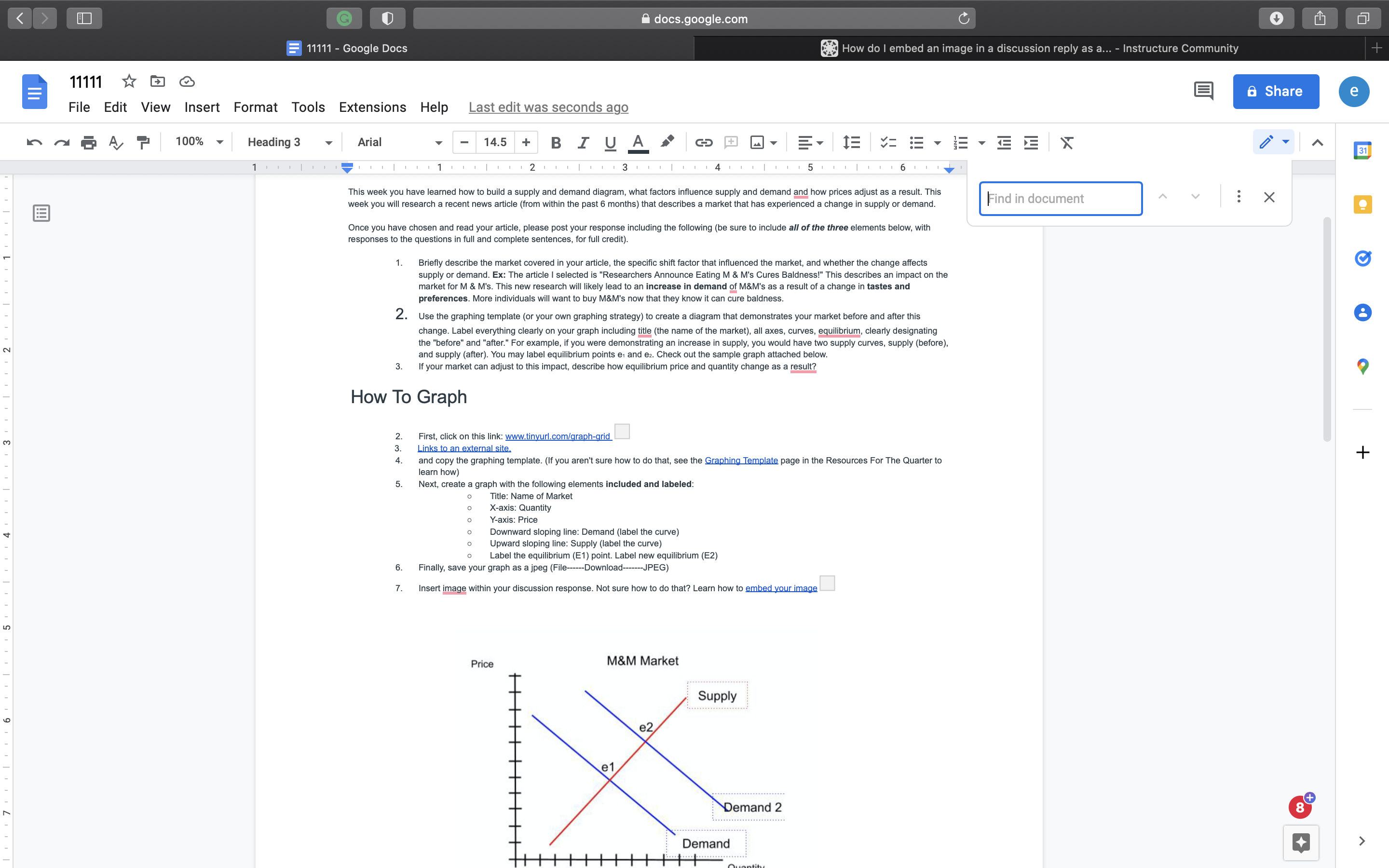Click the Find in document input field

pyautogui.click(x=1061, y=198)
